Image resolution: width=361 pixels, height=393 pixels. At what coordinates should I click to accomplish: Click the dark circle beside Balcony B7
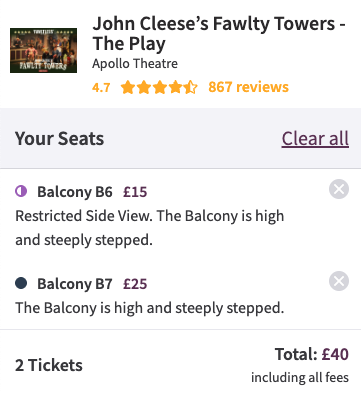tap(21, 283)
